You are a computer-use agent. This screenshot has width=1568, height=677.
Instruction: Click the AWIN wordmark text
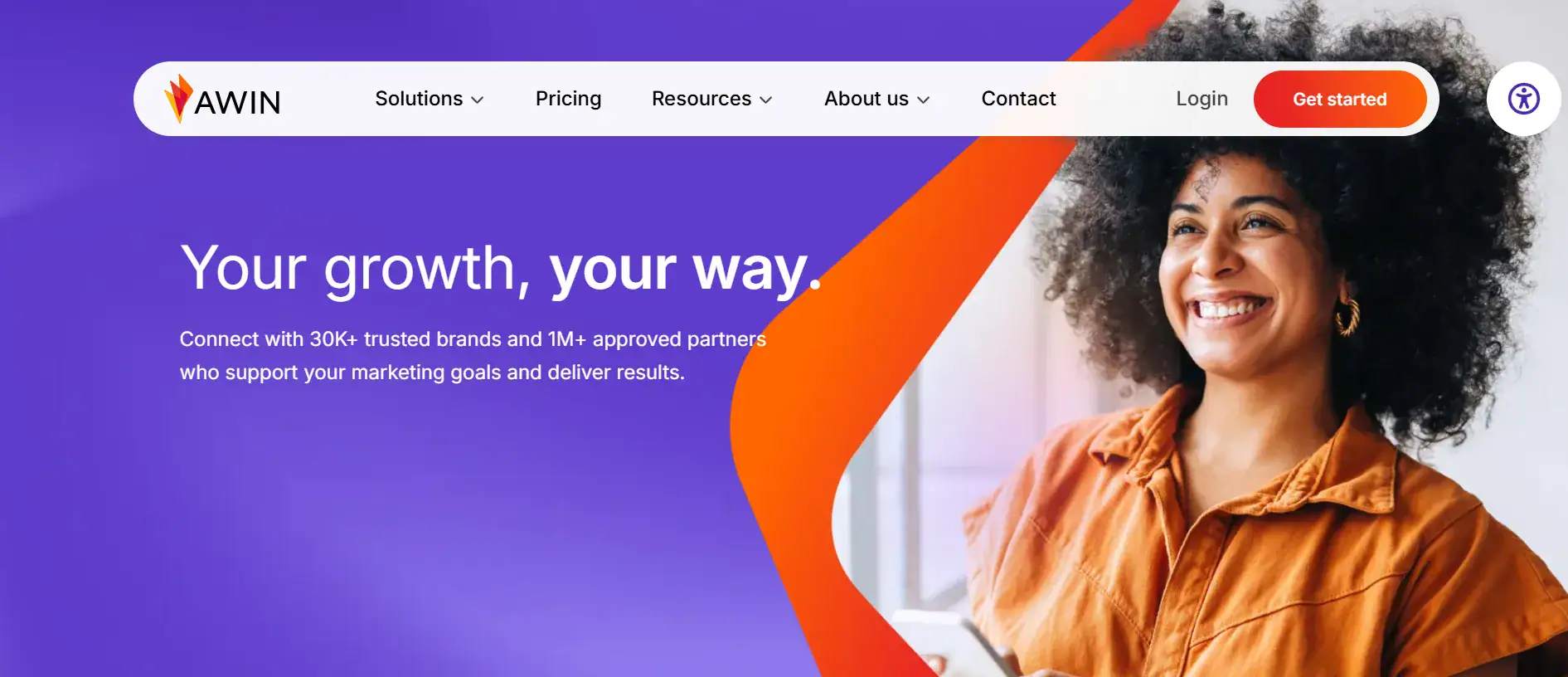[238, 103]
